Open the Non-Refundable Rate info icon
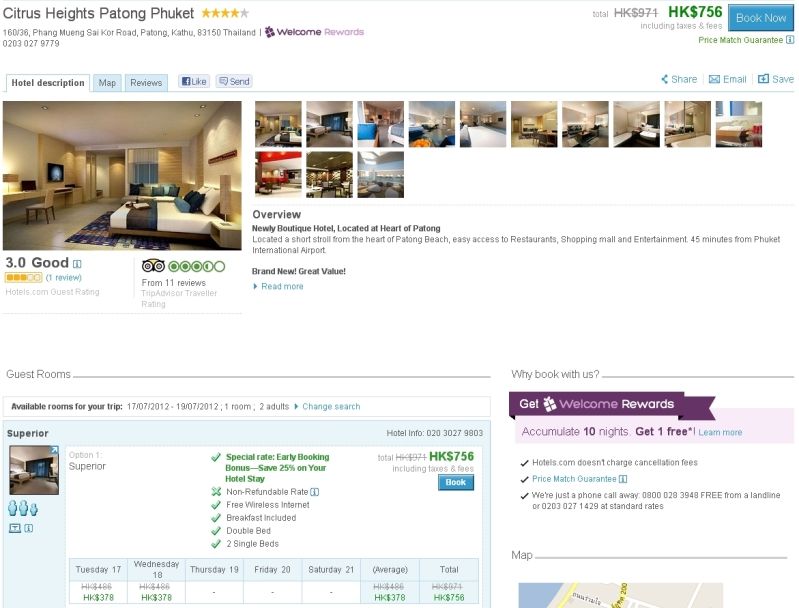 click(x=315, y=492)
